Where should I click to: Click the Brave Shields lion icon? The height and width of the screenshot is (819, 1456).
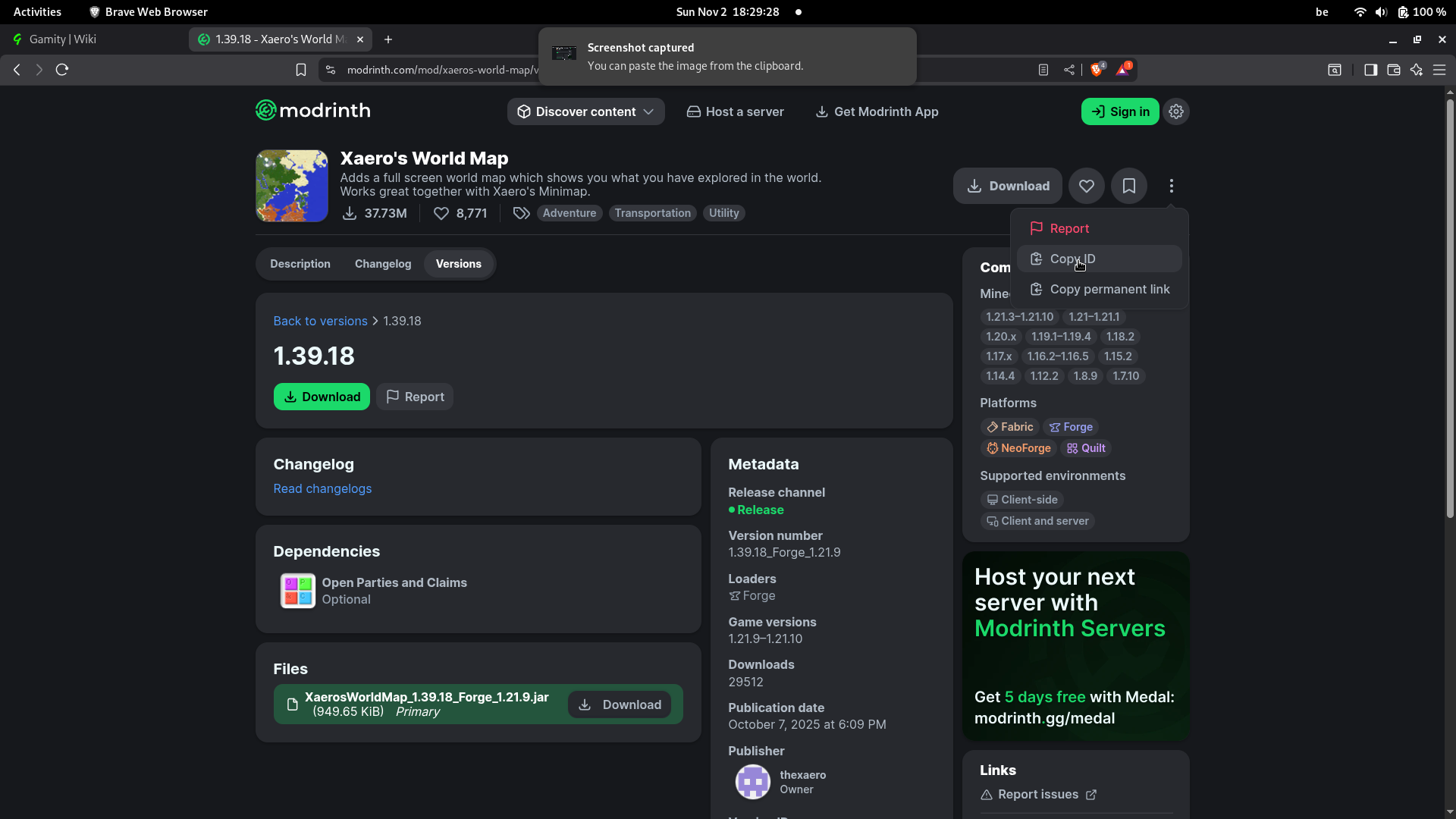pos(1096,70)
